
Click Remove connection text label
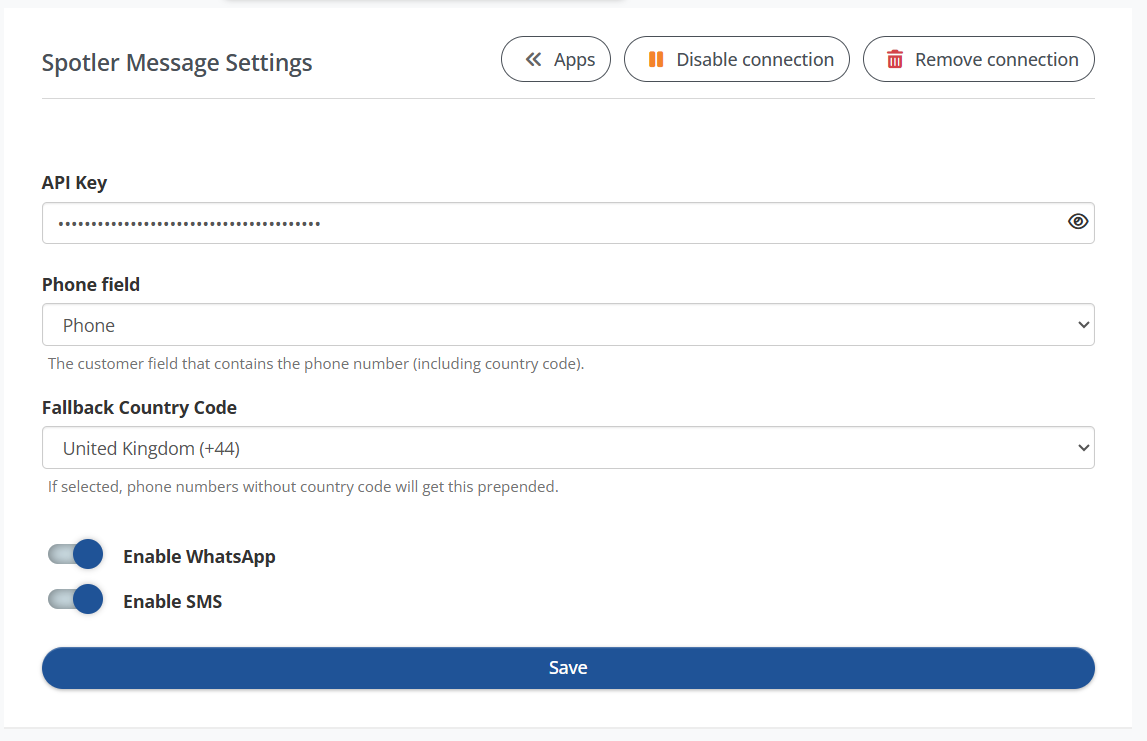[x=996, y=59]
